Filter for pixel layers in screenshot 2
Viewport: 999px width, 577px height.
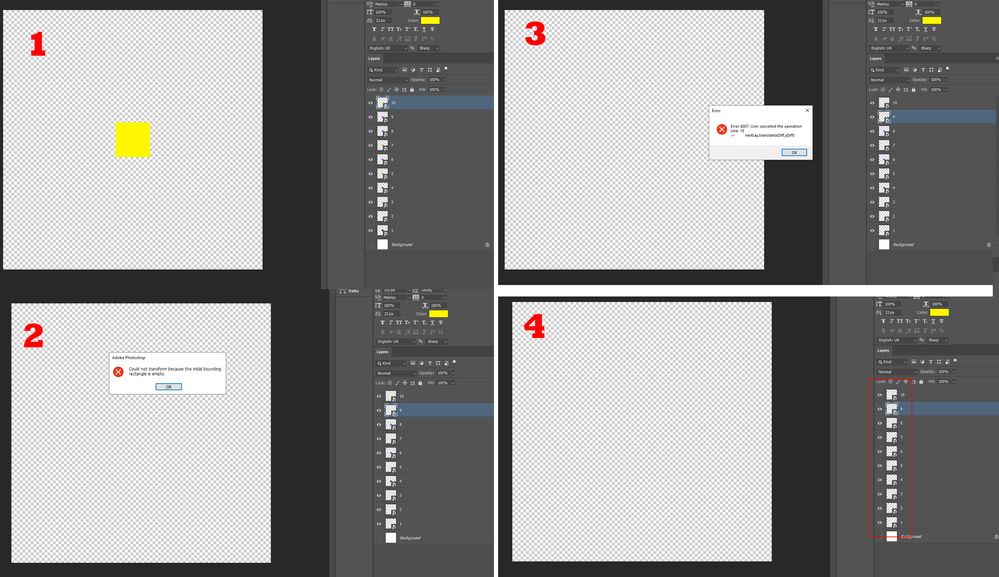pos(413,363)
